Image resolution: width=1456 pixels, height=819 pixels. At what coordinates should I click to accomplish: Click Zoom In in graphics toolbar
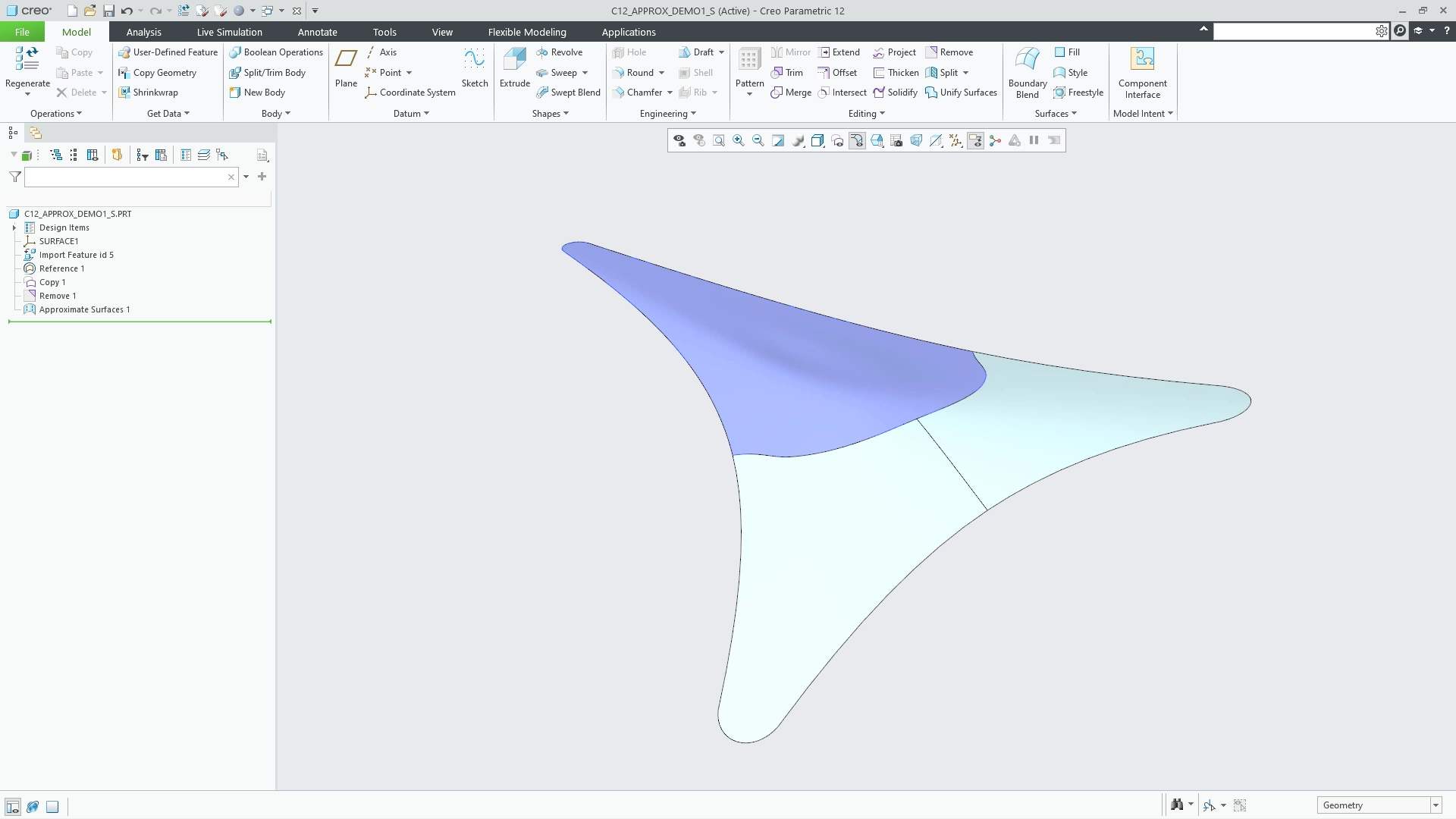(738, 140)
